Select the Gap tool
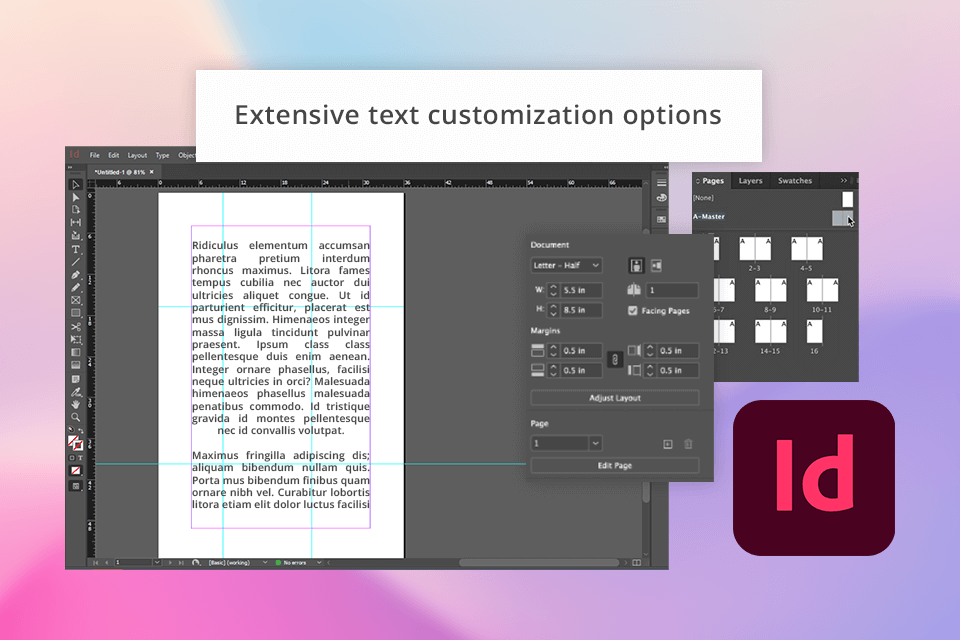Image resolution: width=960 pixels, height=640 pixels. coord(75,222)
